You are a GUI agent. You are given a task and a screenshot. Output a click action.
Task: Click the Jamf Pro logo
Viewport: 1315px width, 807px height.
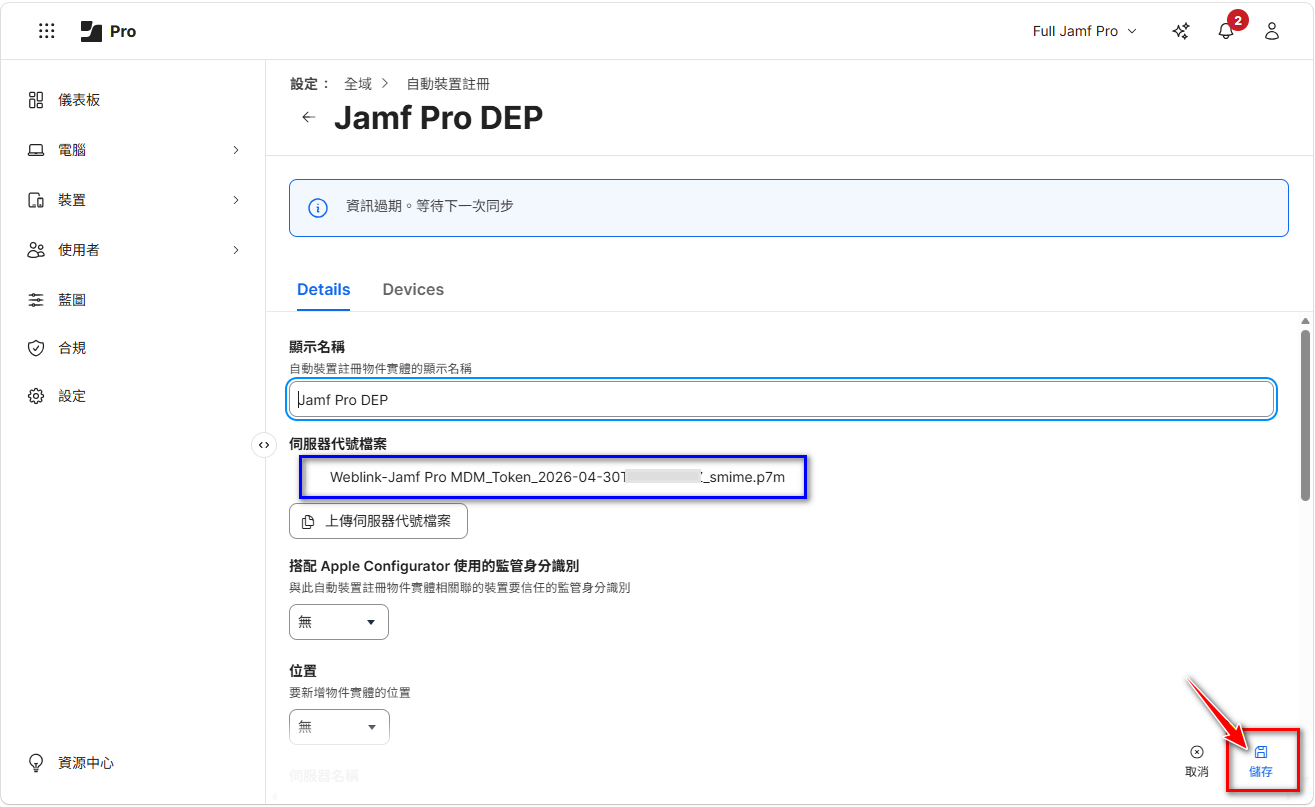coord(108,31)
